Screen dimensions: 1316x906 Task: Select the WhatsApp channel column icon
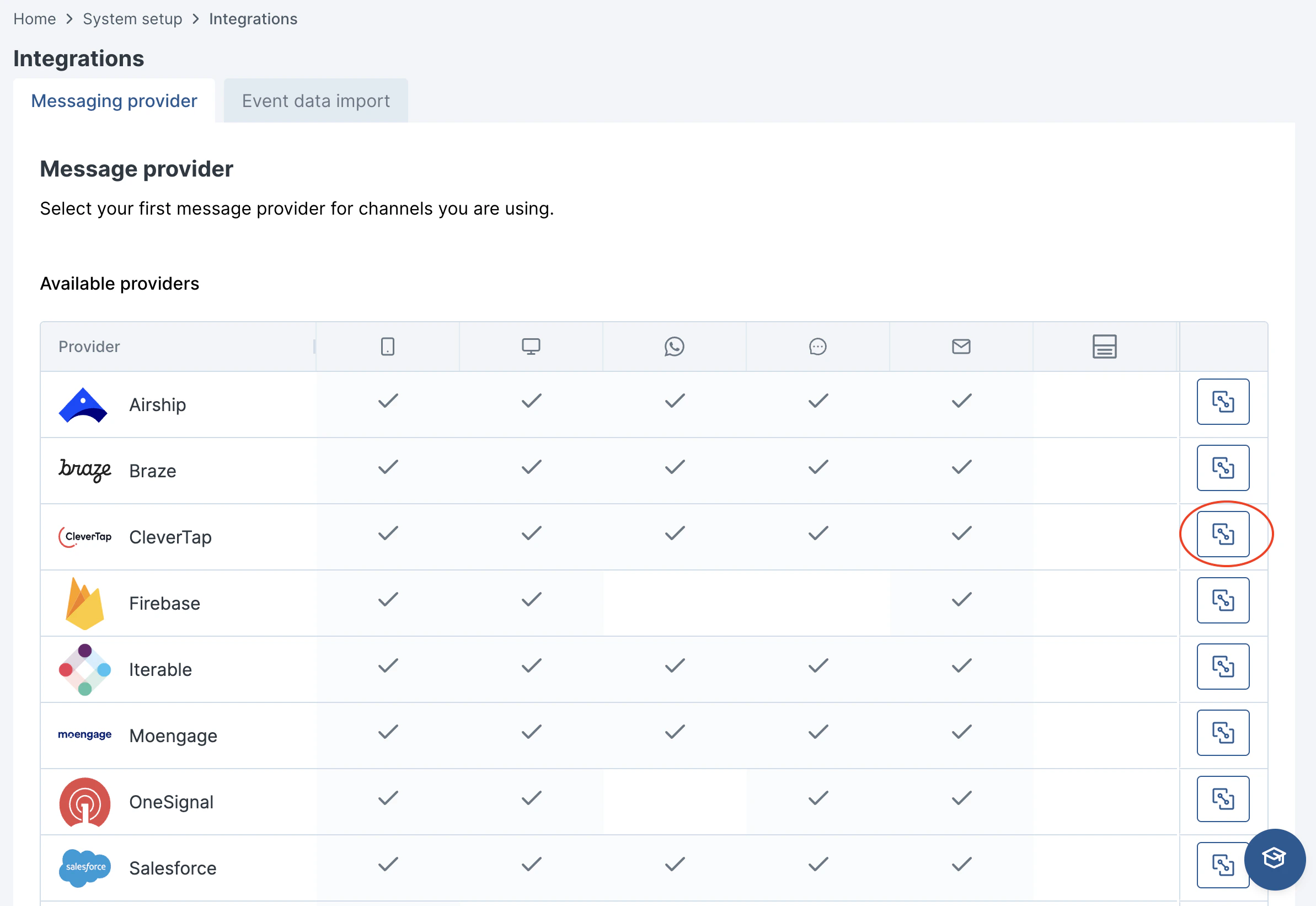[x=674, y=347]
